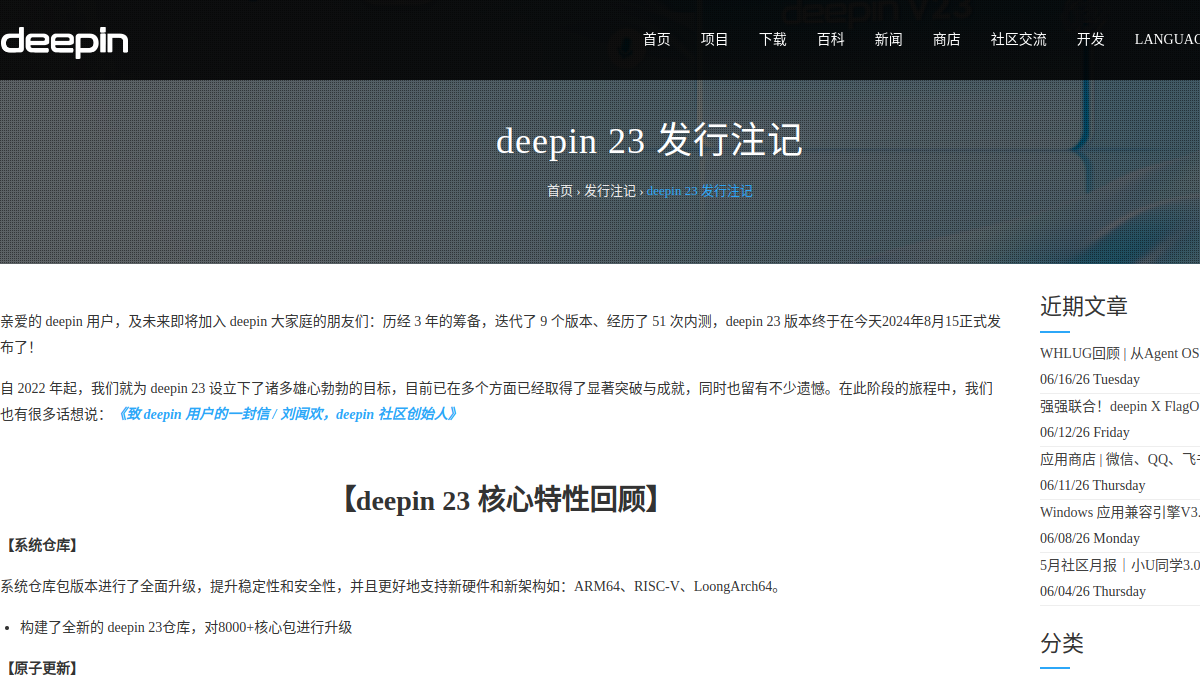Click the 近期文章 sidebar heading

pyautogui.click(x=1084, y=306)
